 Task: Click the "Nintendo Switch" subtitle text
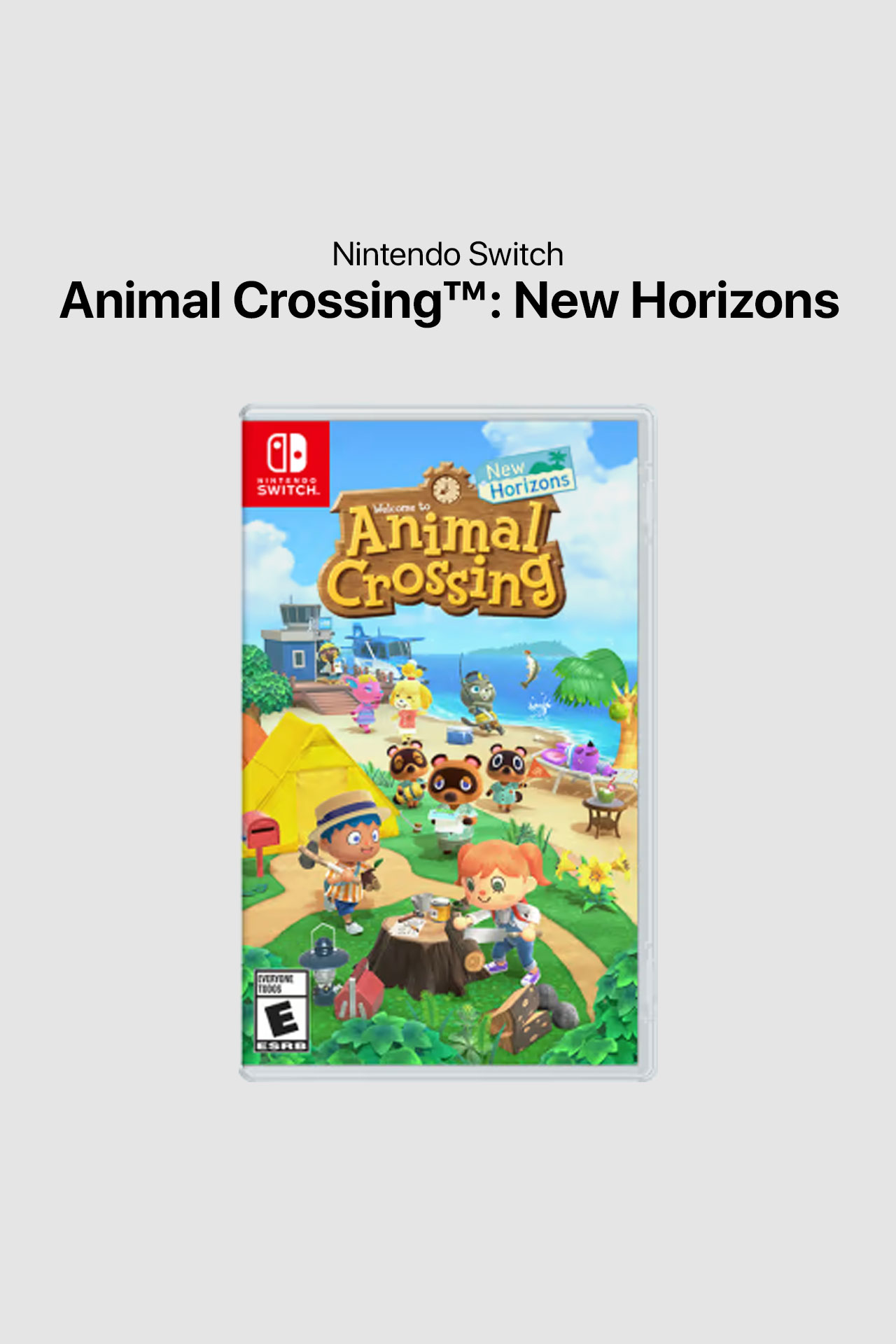(x=448, y=255)
